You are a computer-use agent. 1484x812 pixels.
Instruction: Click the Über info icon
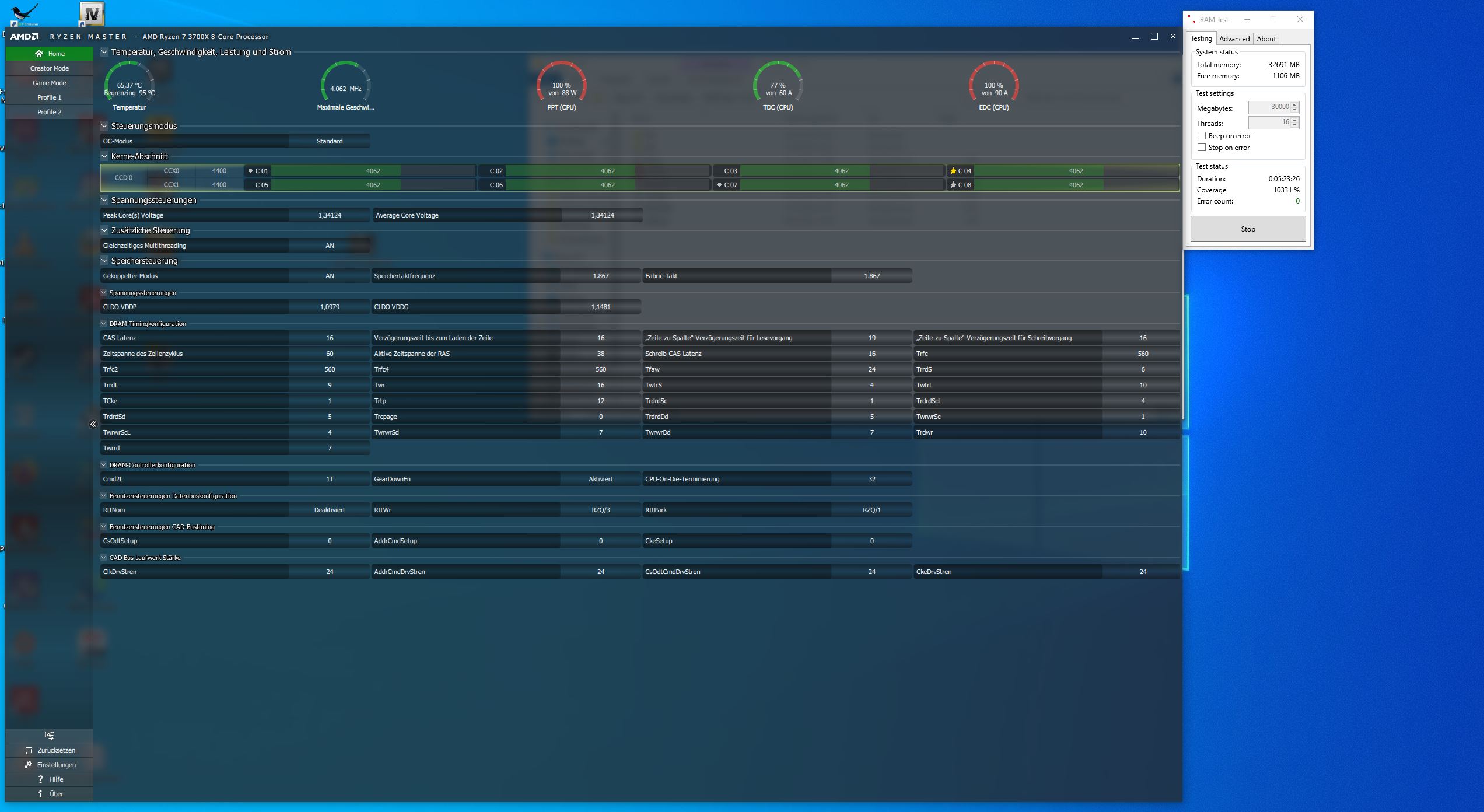40,794
